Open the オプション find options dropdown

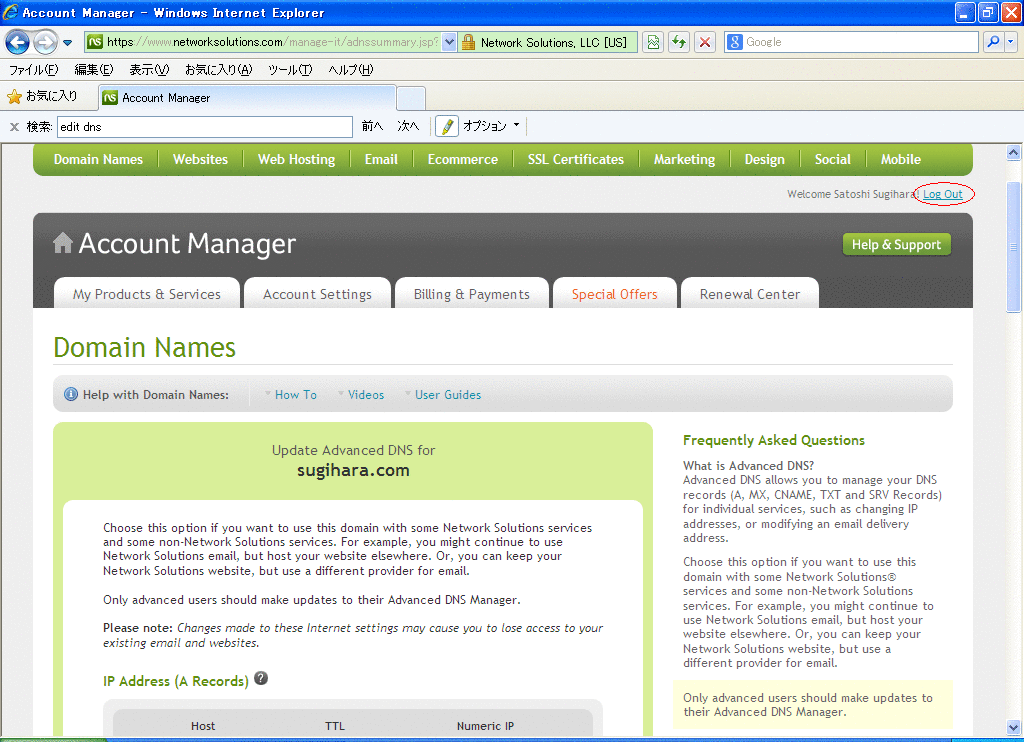click(491, 126)
